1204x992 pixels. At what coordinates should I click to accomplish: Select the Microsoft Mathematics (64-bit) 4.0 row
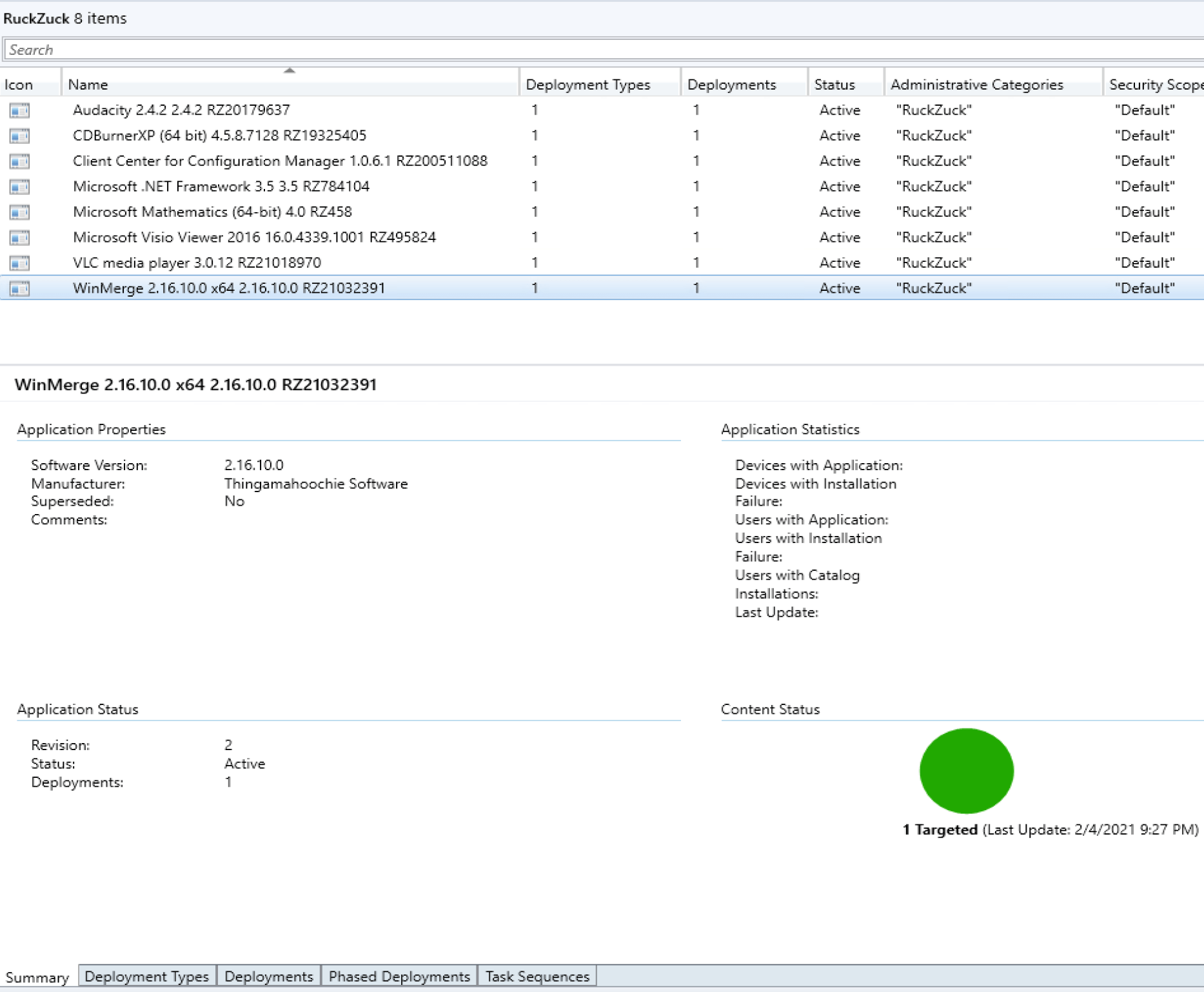point(212,212)
